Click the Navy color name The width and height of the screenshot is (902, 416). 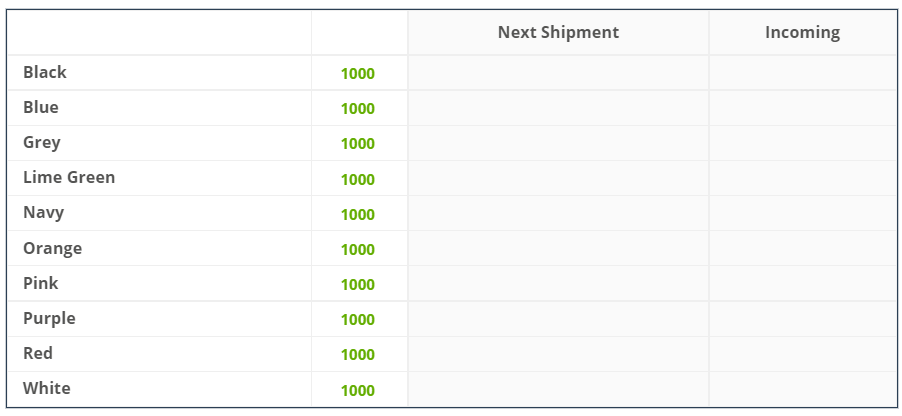tap(44, 212)
